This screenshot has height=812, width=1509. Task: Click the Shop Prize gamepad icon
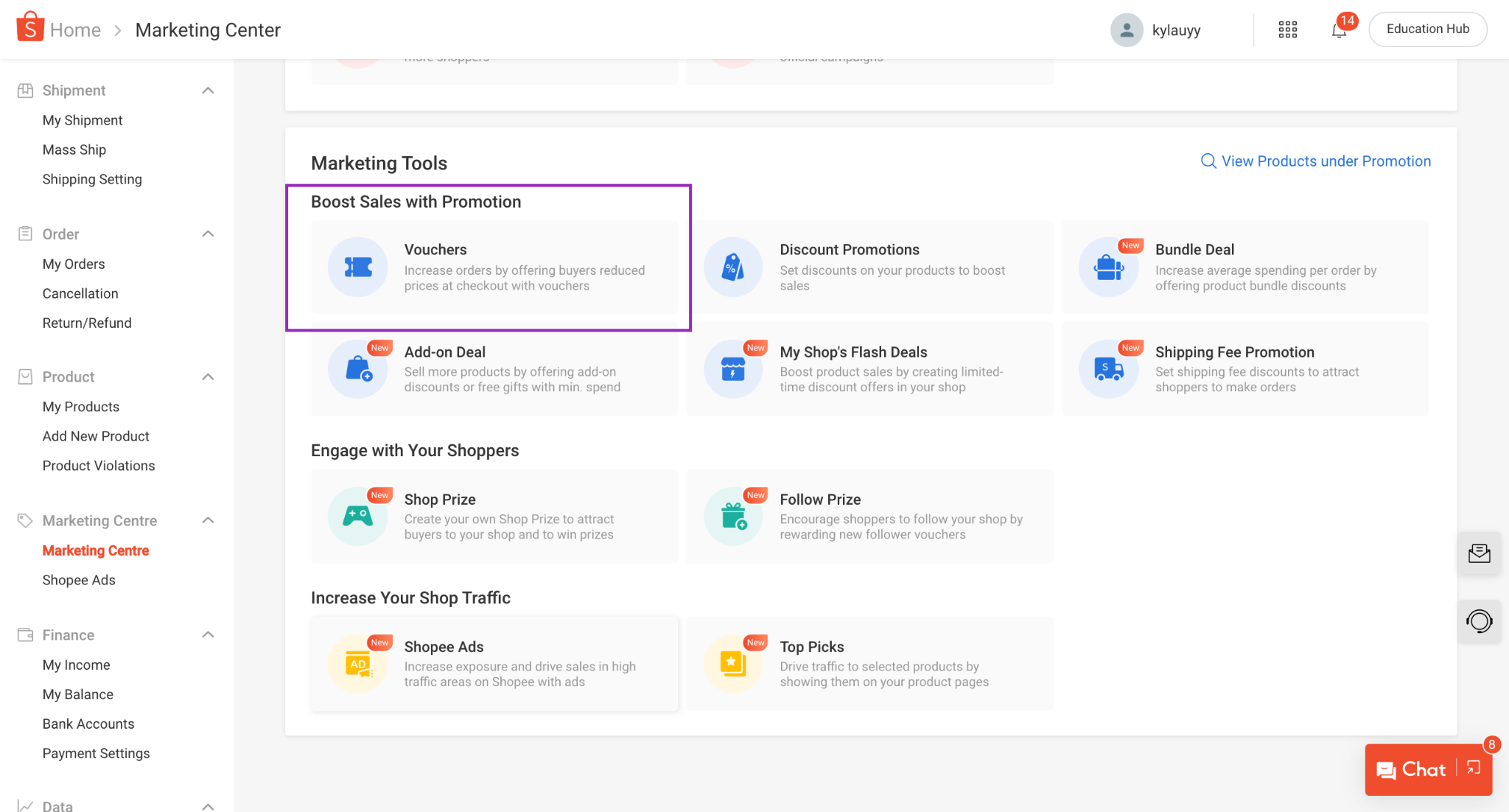[x=358, y=516]
